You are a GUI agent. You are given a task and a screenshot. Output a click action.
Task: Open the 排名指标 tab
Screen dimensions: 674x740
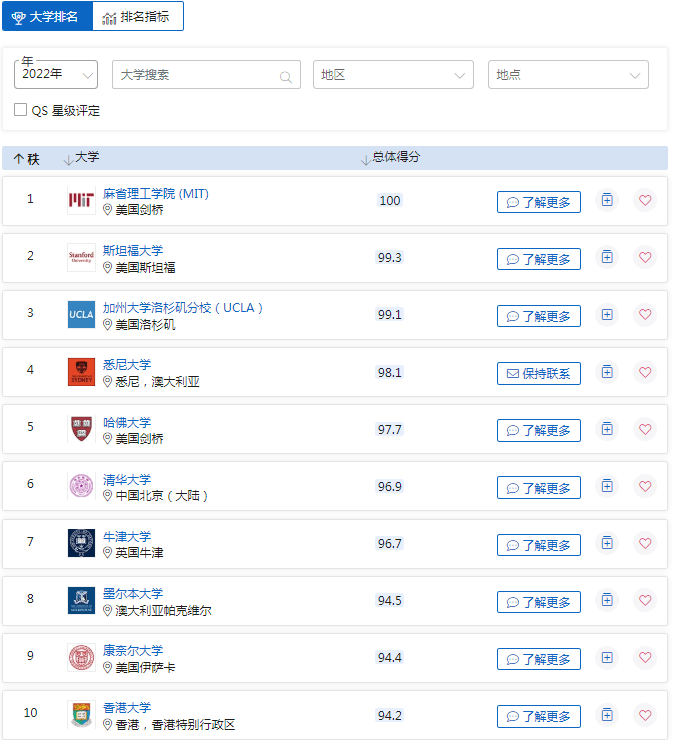click(x=138, y=17)
